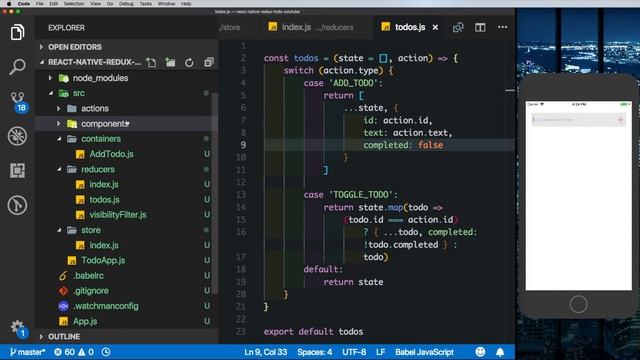Open index.js under store folder

point(104,245)
